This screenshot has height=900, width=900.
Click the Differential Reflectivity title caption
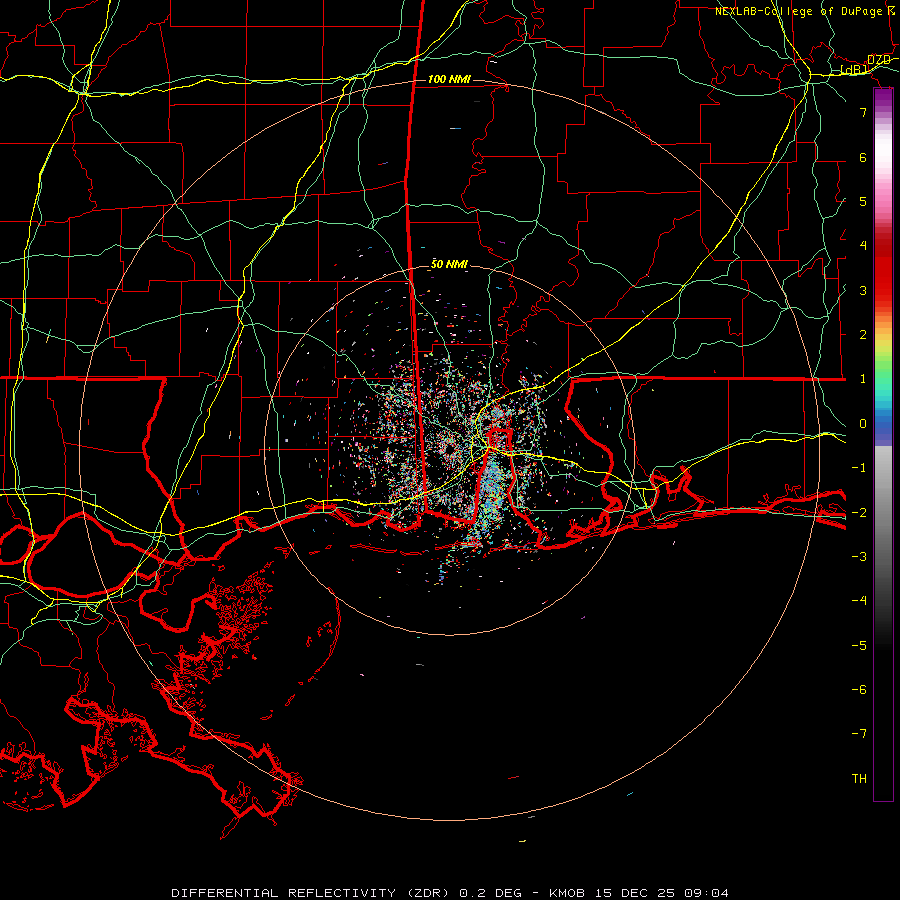pos(450,893)
